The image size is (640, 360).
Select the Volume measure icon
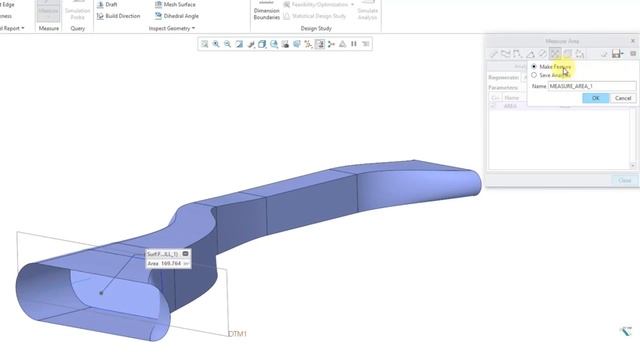tap(567, 54)
